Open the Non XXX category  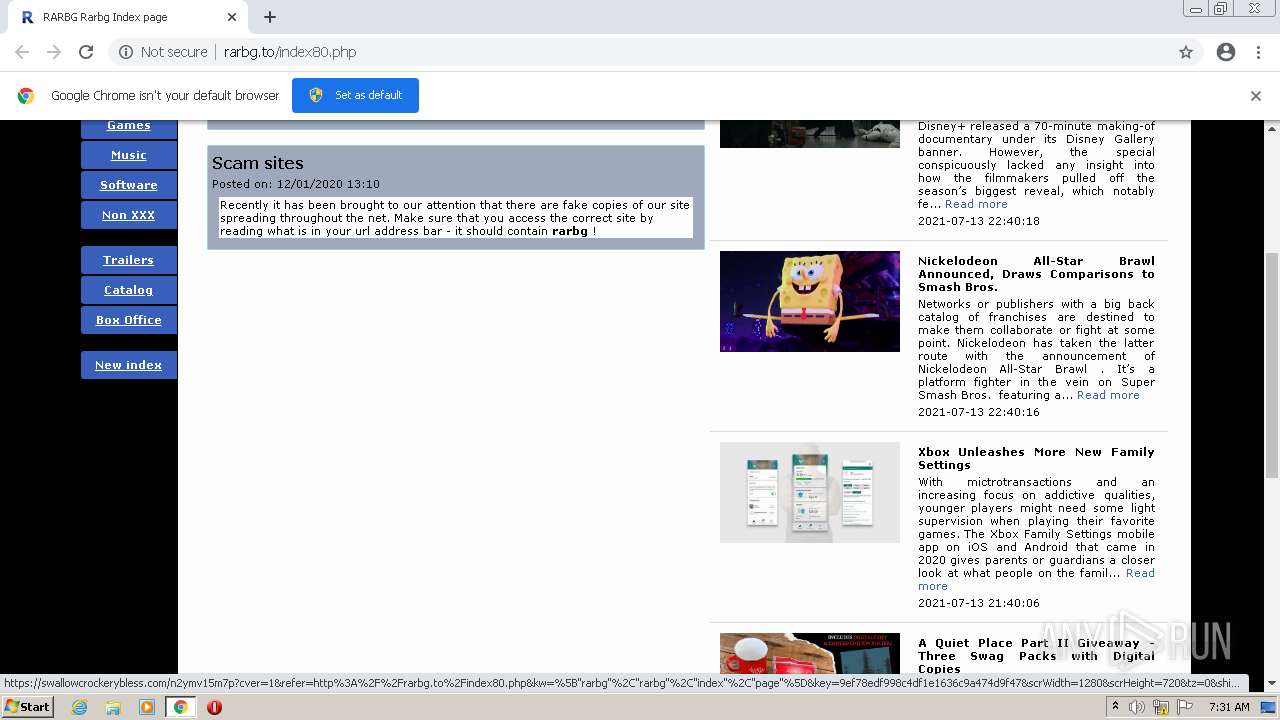(x=129, y=215)
